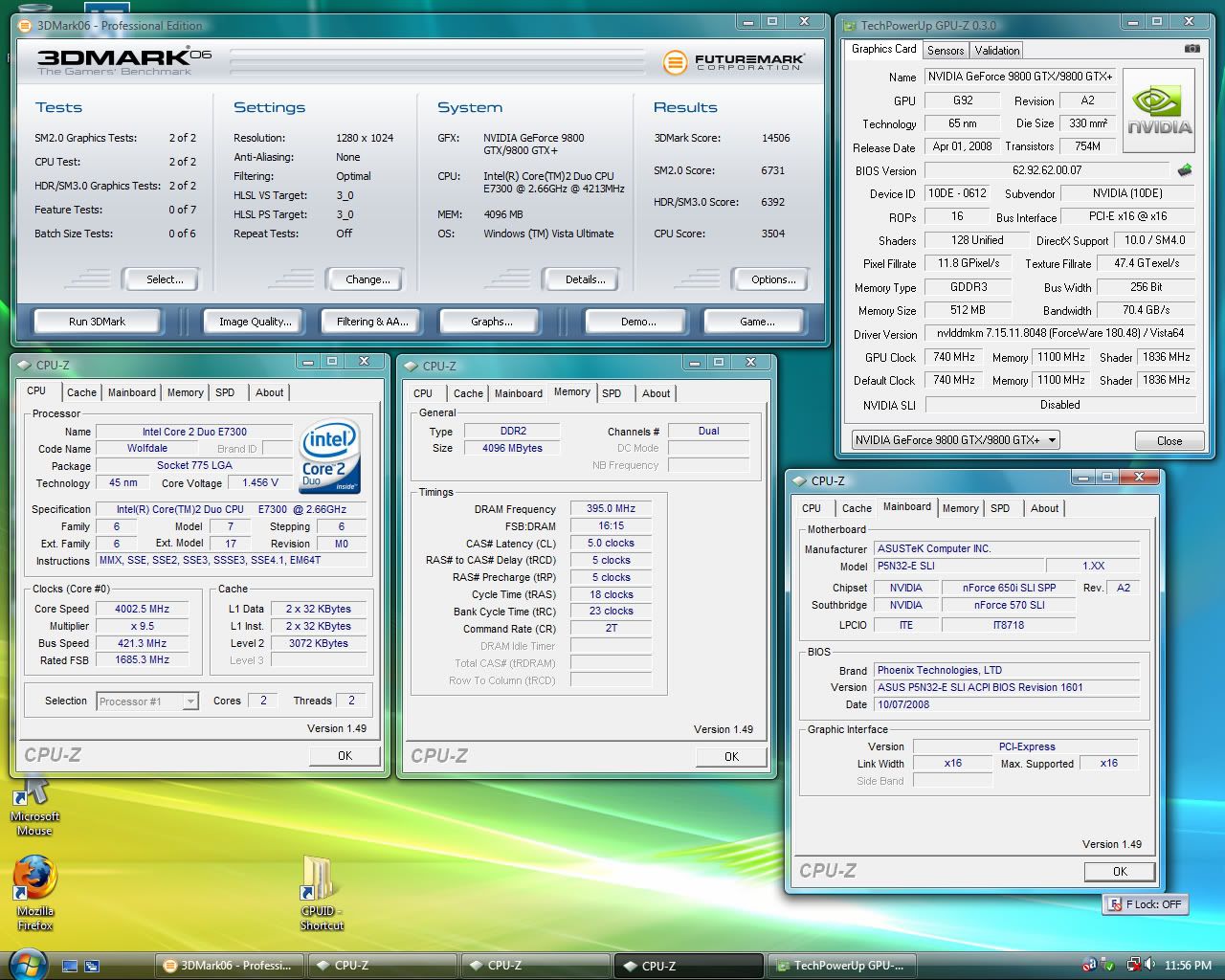Open the Validation tab in GPU-Z
The height and width of the screenshot is (980, 1225).
point(997,51)
